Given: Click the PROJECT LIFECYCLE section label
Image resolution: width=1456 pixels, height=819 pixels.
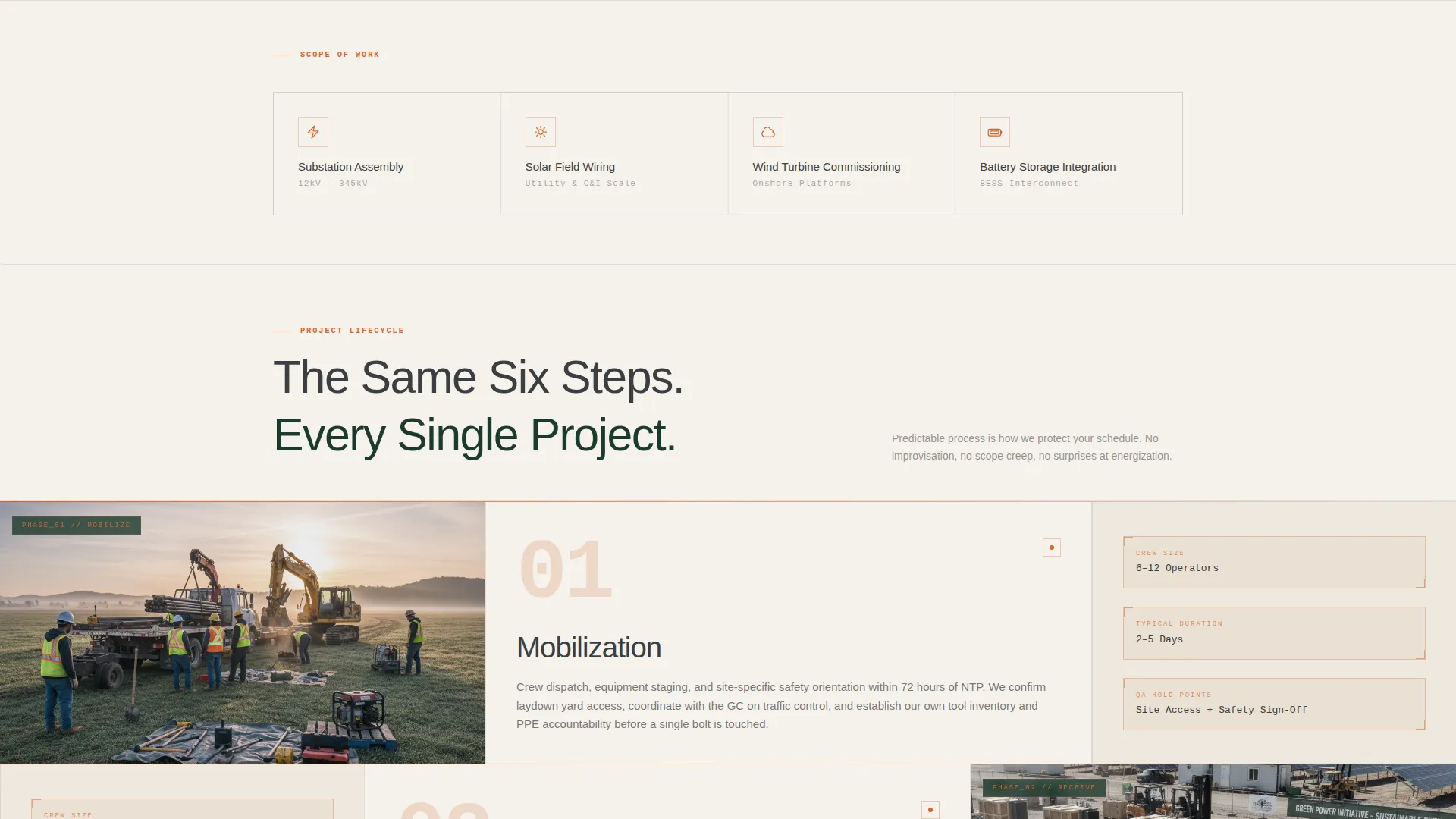Looking at the screenshot, I should (x=352, y=331).
